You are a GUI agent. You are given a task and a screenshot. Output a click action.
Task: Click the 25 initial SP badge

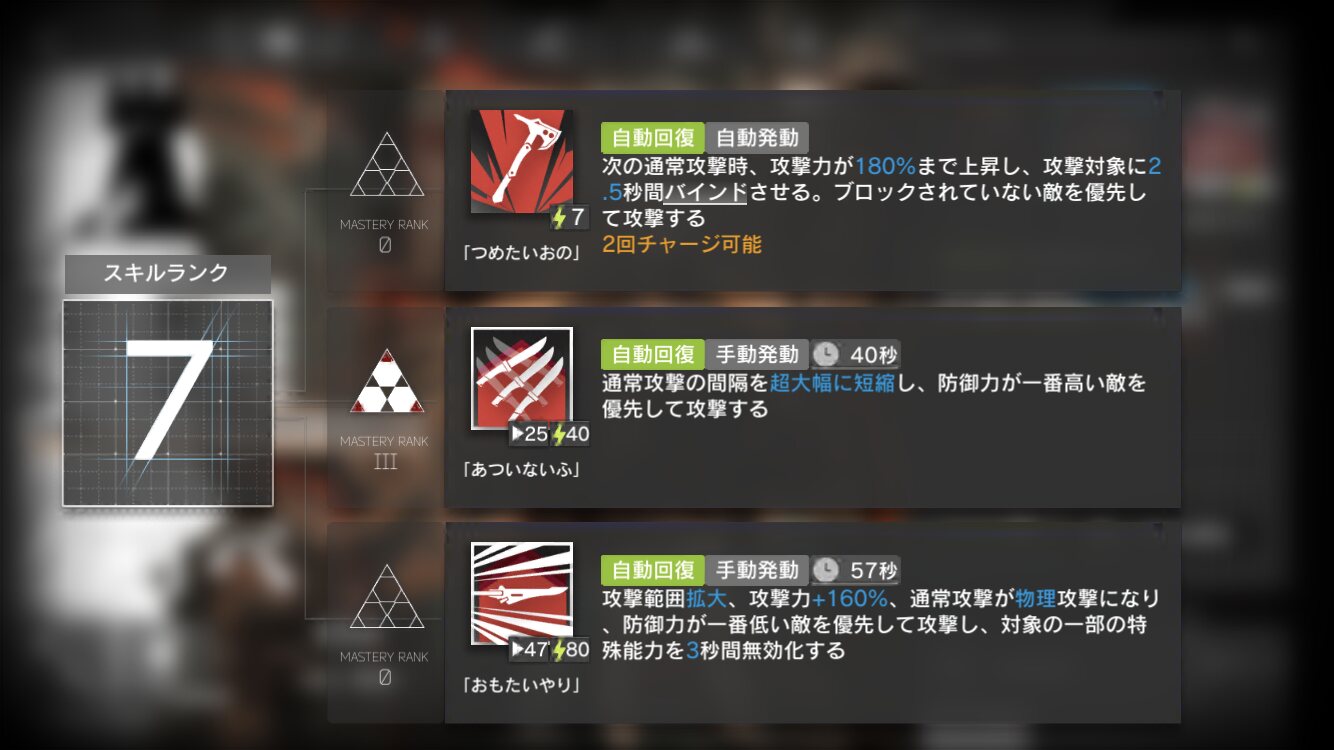click(x=529, y=434)
